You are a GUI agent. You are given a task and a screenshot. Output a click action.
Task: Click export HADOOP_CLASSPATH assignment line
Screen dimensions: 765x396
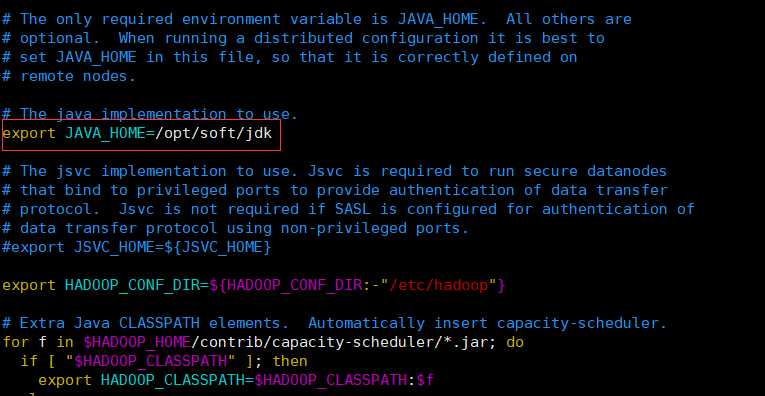(236, 380)
